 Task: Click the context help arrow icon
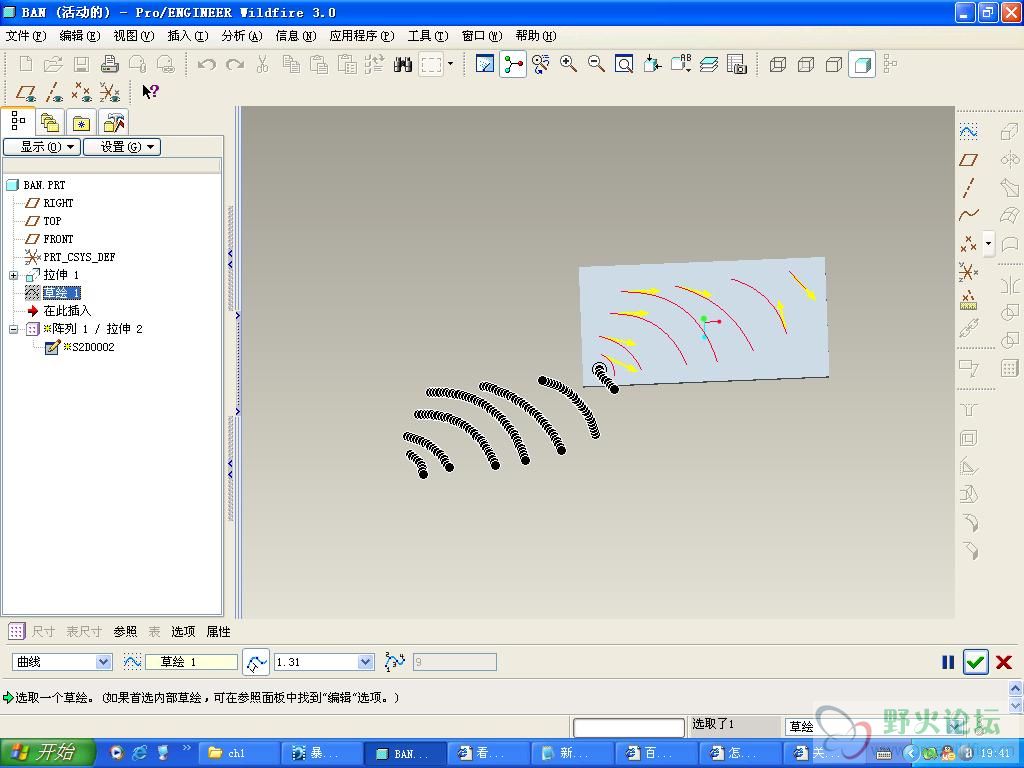tap(150, 92)
